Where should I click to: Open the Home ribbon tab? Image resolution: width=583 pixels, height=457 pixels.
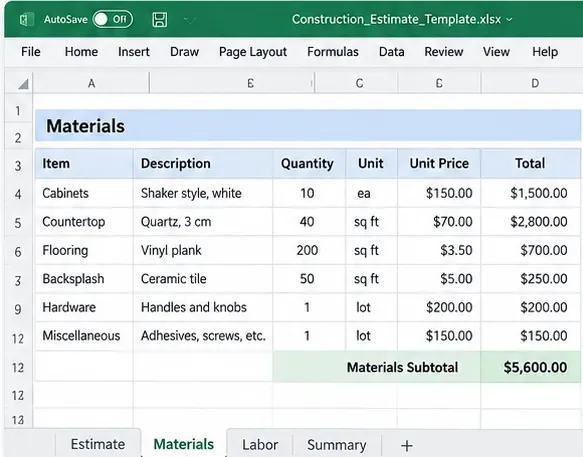[81, 52]
